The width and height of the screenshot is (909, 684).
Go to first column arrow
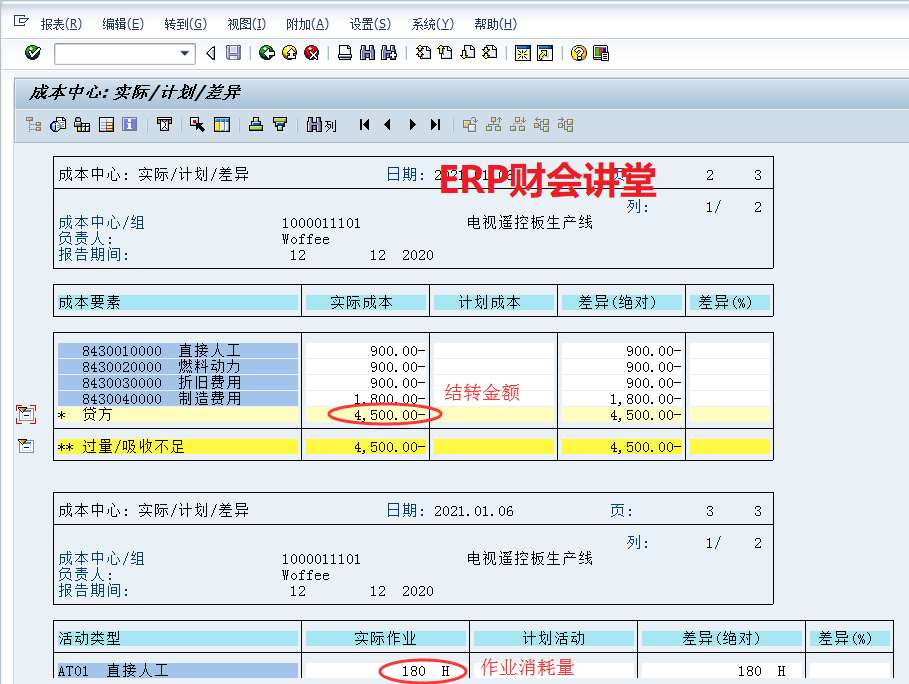(x=365, y=125)
